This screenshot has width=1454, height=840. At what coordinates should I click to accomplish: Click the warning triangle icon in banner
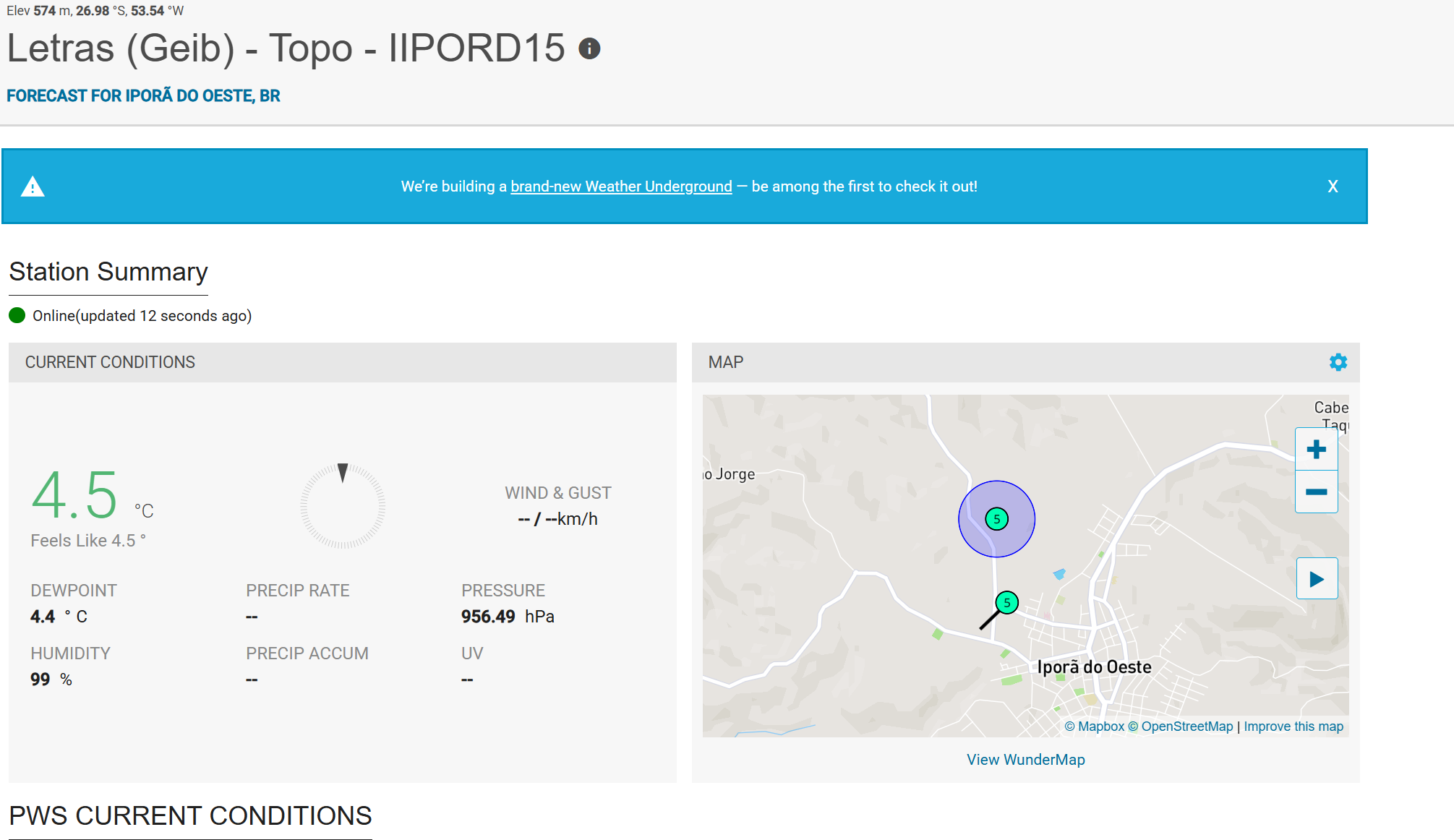point(33,187)
